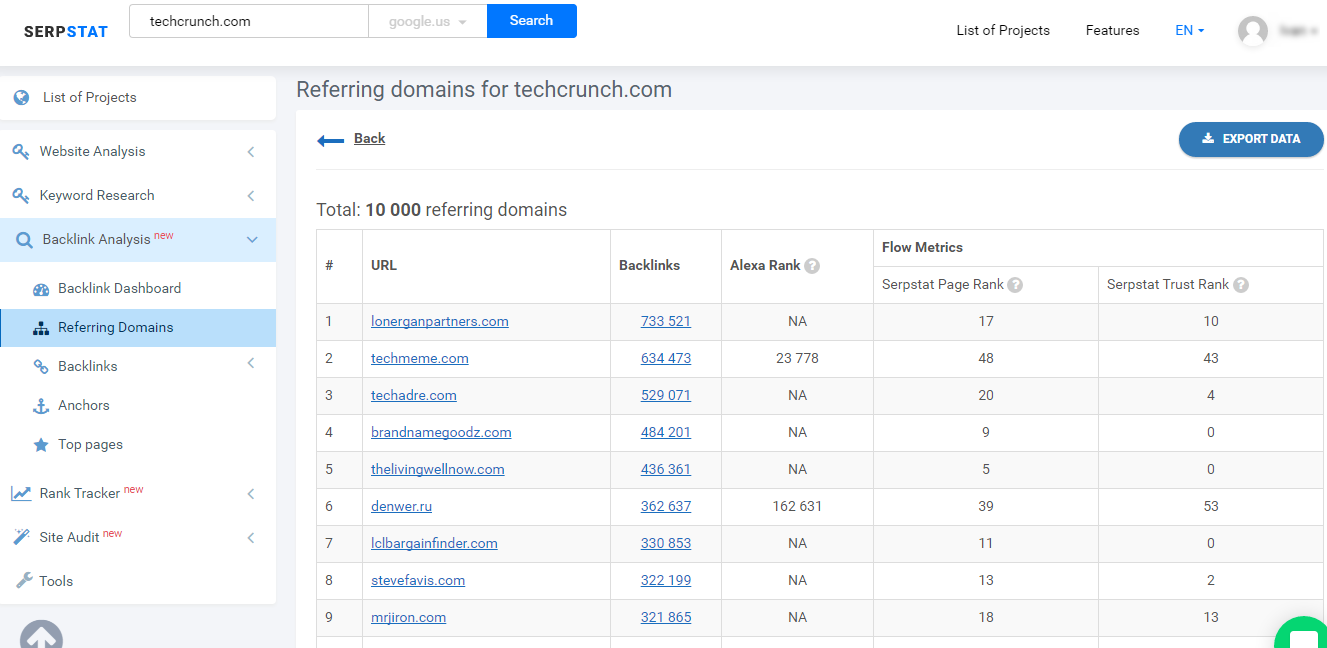Open the green chat widget

coord(1303,632)
